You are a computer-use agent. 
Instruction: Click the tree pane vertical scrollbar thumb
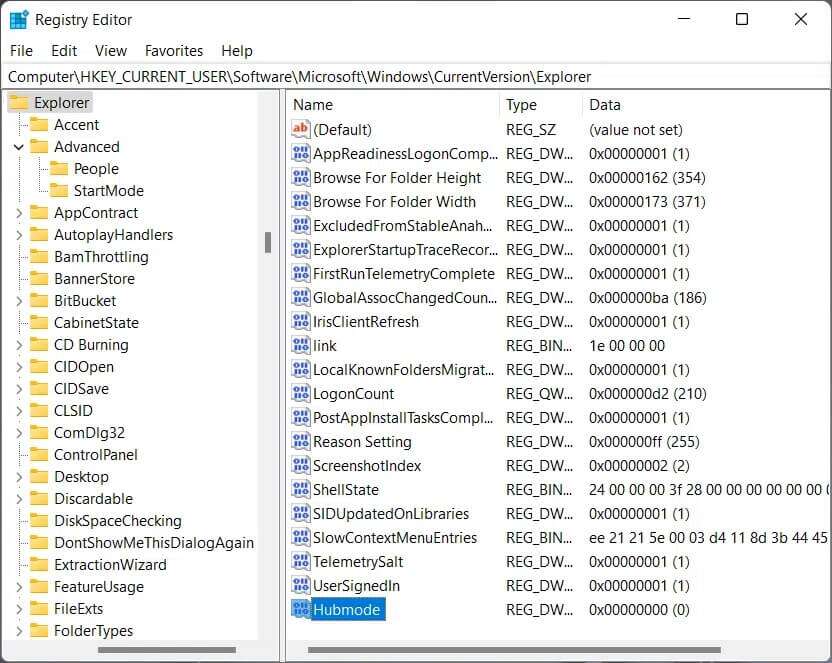coord(268,242)
